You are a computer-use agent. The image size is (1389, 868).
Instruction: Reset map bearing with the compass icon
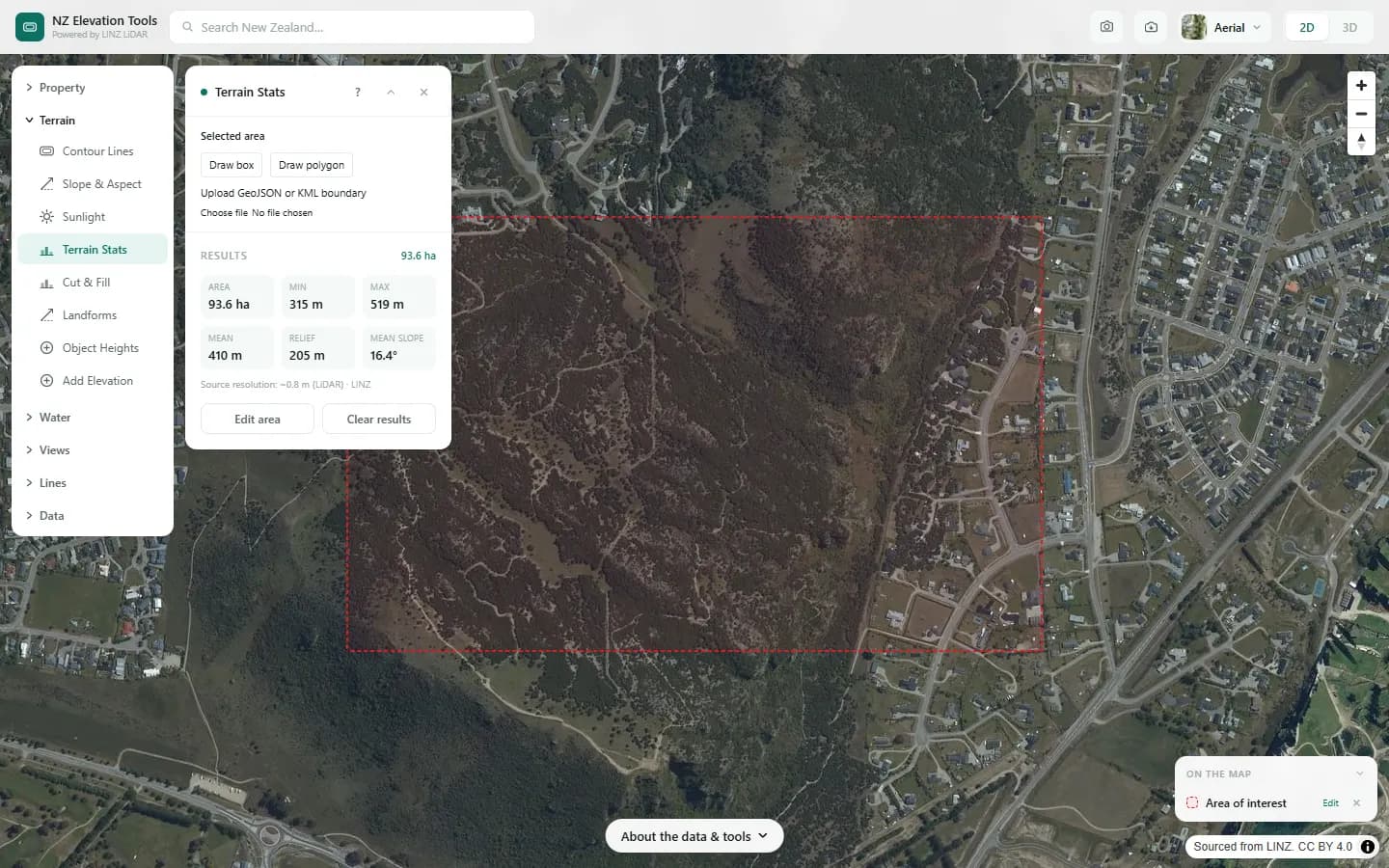click(x=1361, y=142)
